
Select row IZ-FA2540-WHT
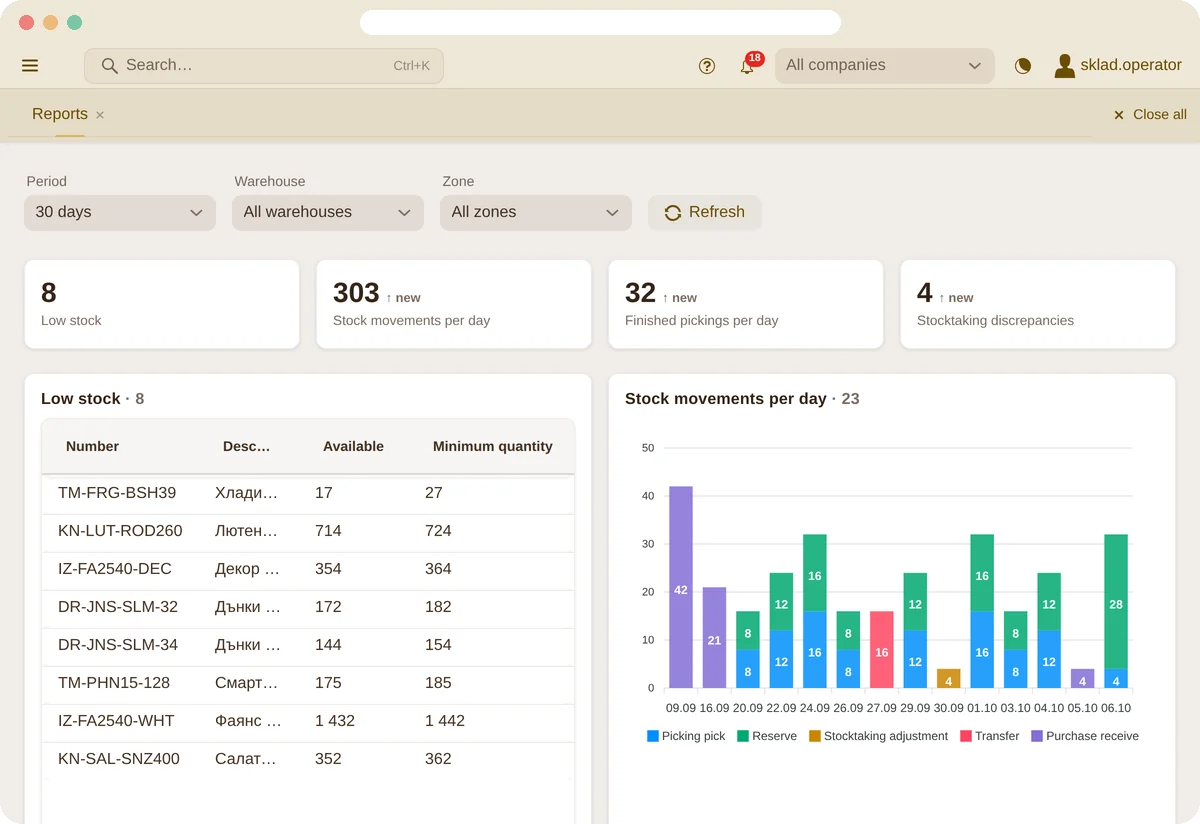308,721
